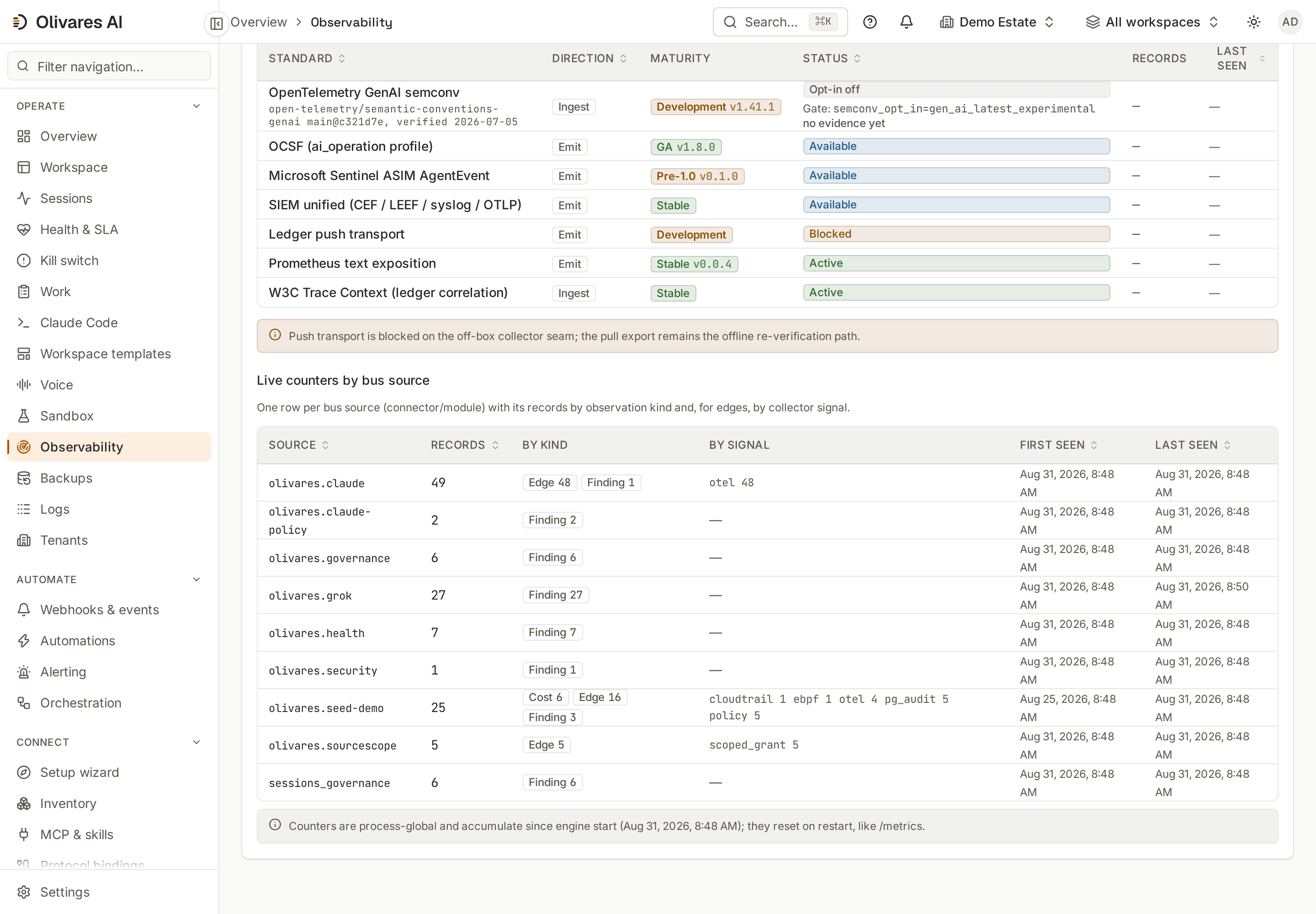Viewport: 1316px width, 914px height.
Task: Go to the Observability sidebar item
Action: 109,447
